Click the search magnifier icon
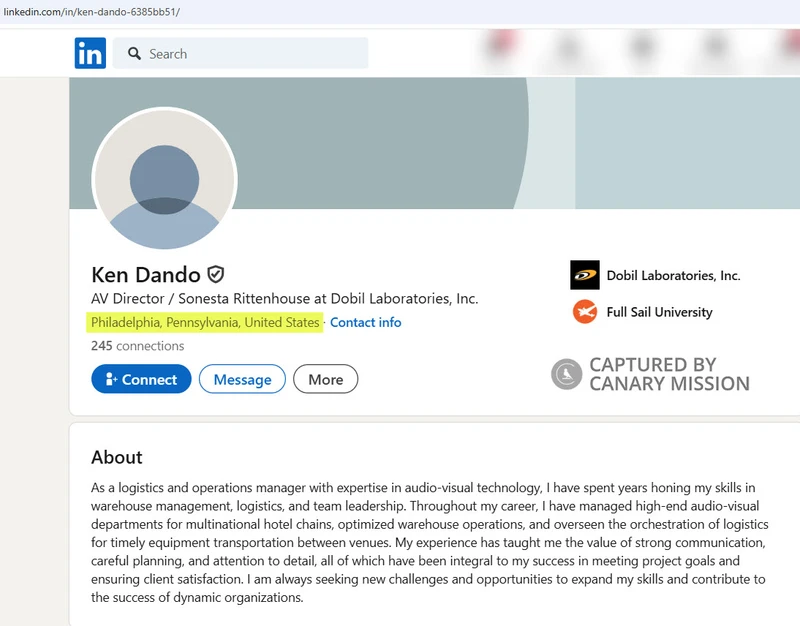The height and width of the screenshot is (626, 800). point(134,54)
